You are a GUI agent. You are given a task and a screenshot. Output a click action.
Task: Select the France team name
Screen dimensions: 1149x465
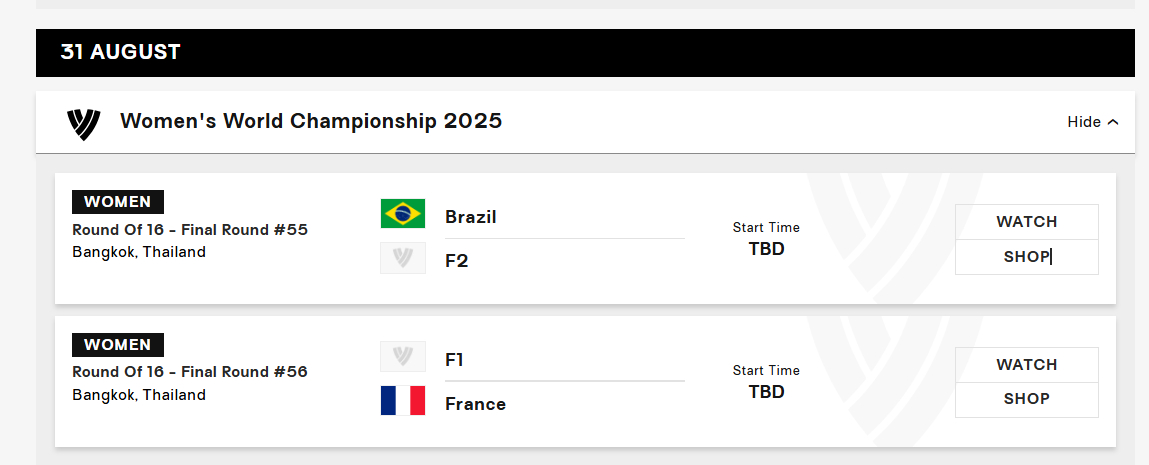point(476,404)
